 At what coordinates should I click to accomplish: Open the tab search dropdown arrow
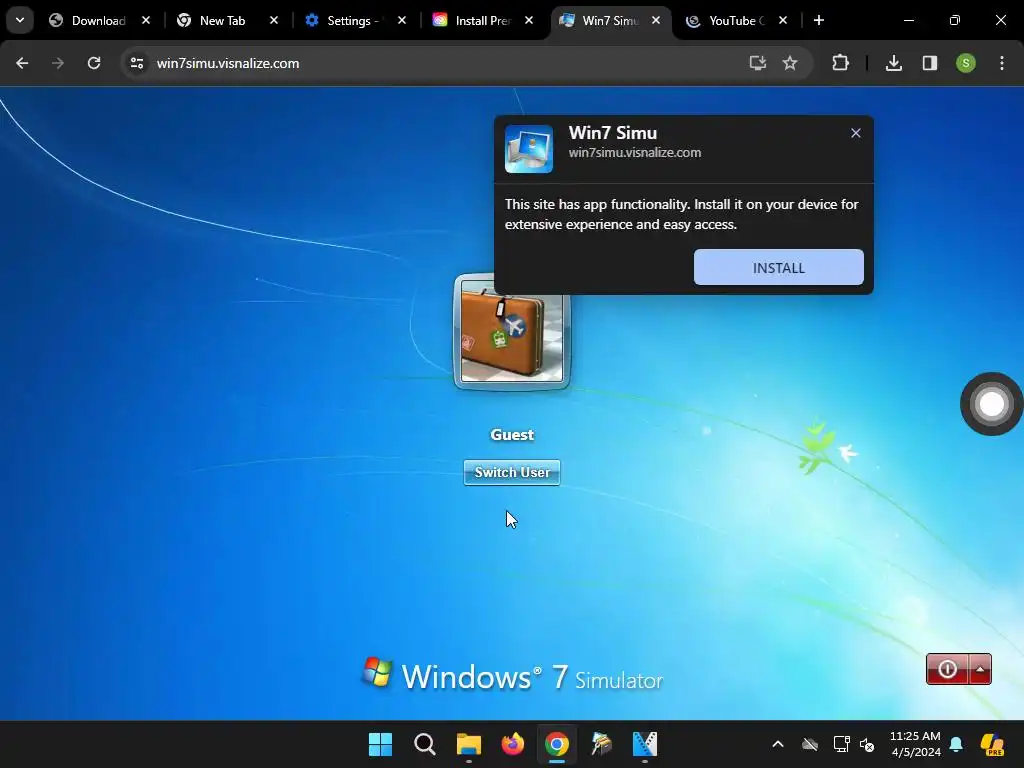click(20, 20)
